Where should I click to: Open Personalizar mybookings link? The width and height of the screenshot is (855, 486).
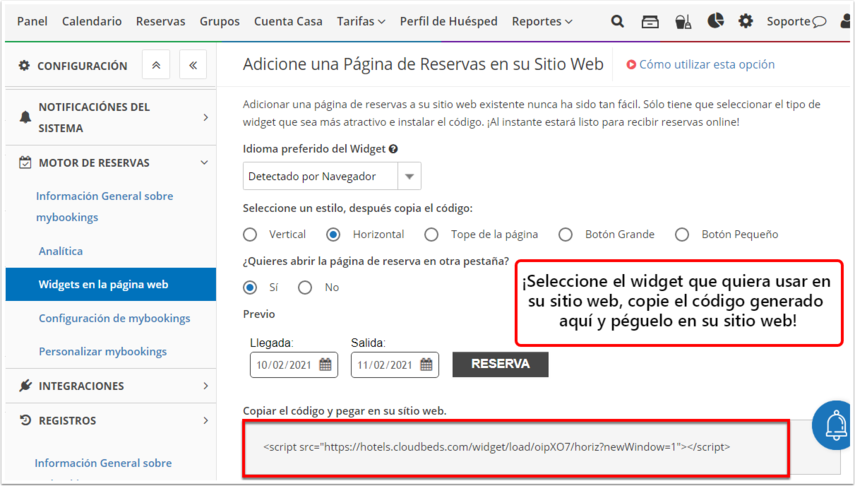point(103,351)
